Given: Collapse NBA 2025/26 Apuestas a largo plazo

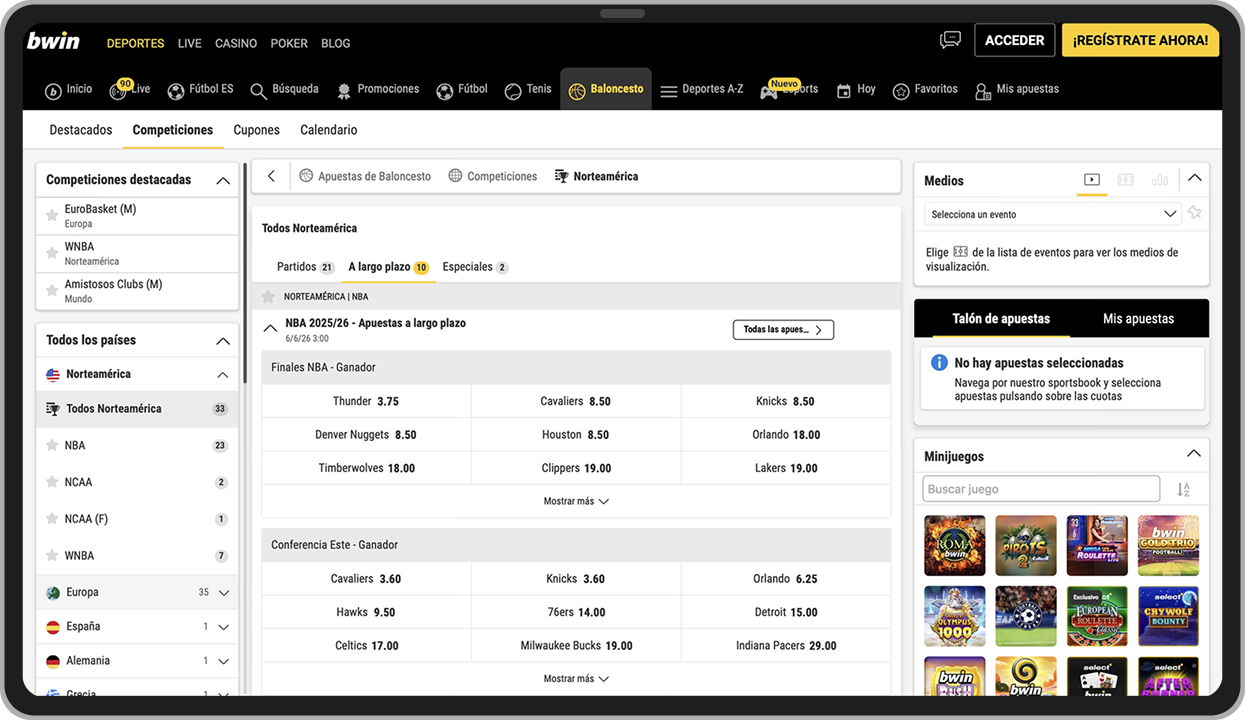Looking at the screenshot, I should pyautogui.click(x=270, y=328).
